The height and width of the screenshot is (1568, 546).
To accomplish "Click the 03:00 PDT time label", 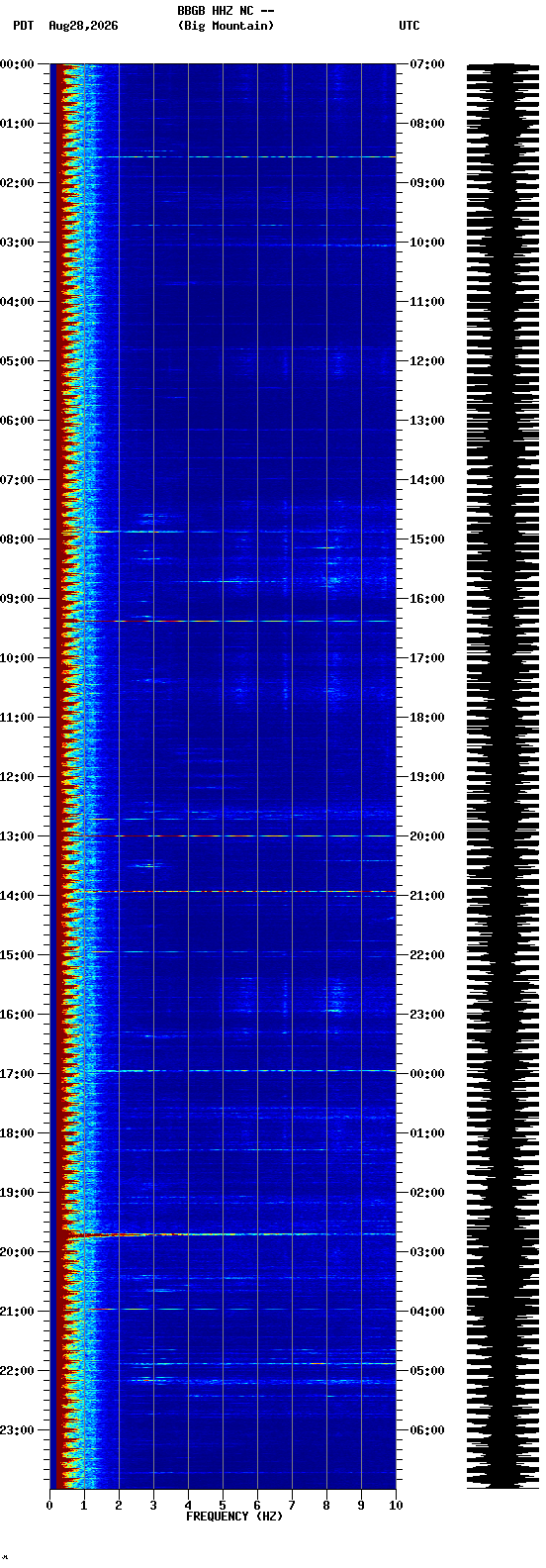I will tap(17, 243).
